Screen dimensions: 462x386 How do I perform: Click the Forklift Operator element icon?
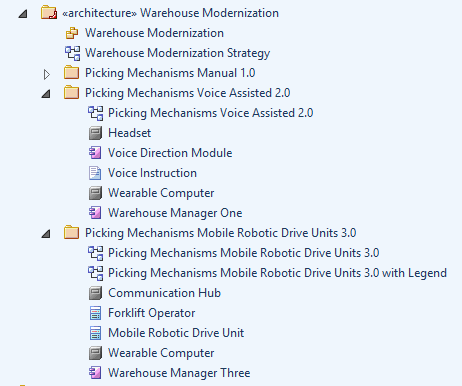(x=95, y=313)
